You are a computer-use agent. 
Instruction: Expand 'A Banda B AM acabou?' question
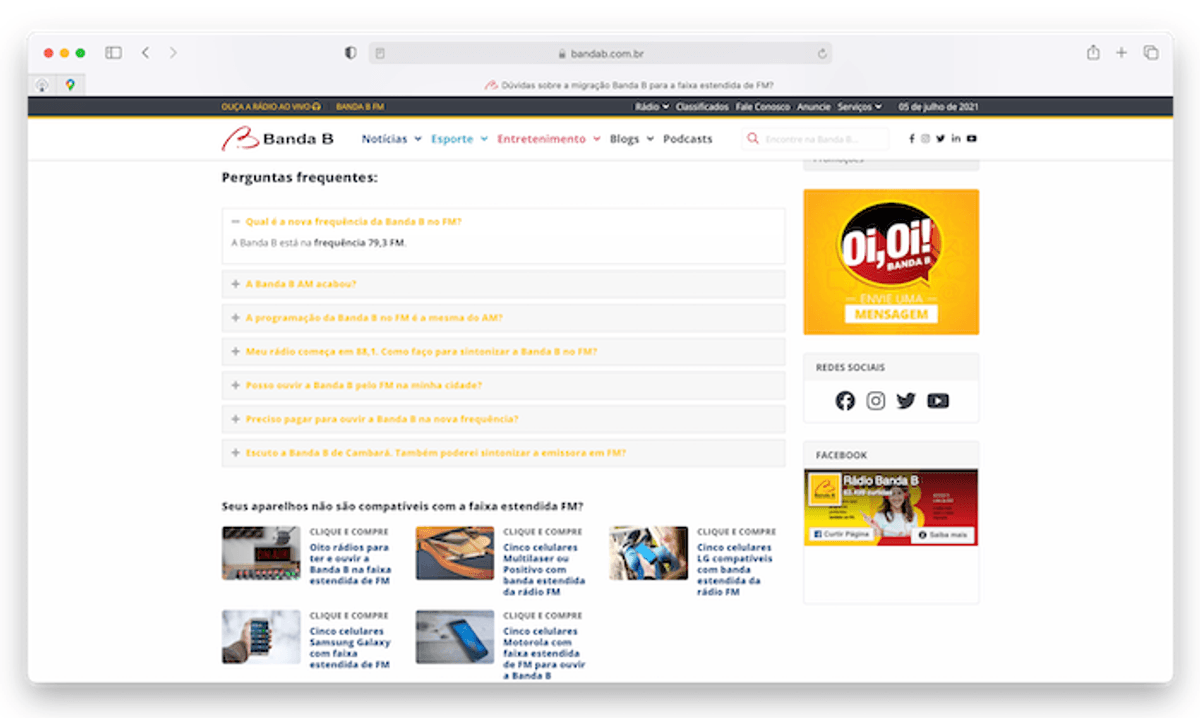pyautogui.click(x=503, y=284)
